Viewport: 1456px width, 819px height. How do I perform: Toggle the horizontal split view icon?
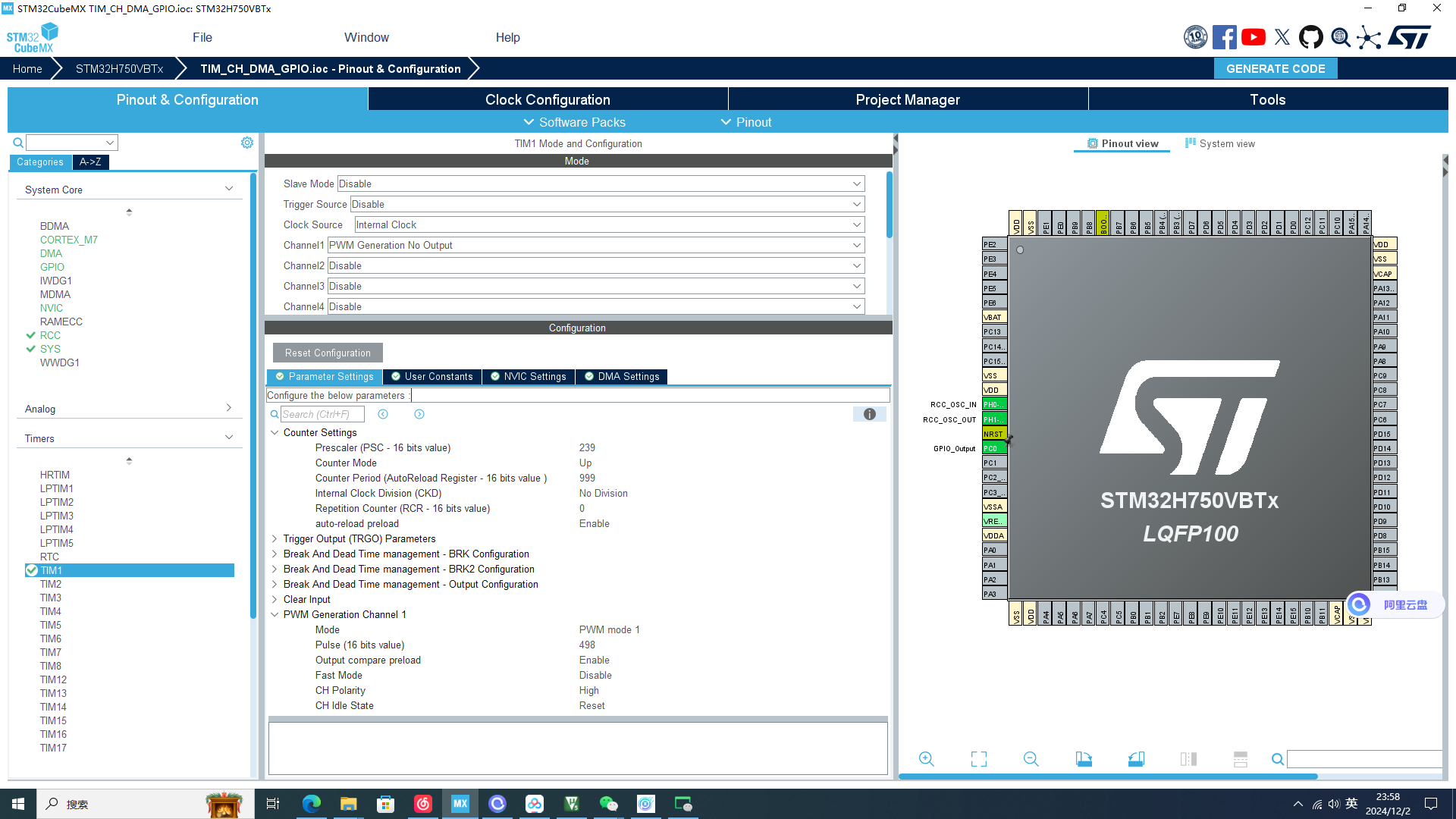pos(1241,759)
